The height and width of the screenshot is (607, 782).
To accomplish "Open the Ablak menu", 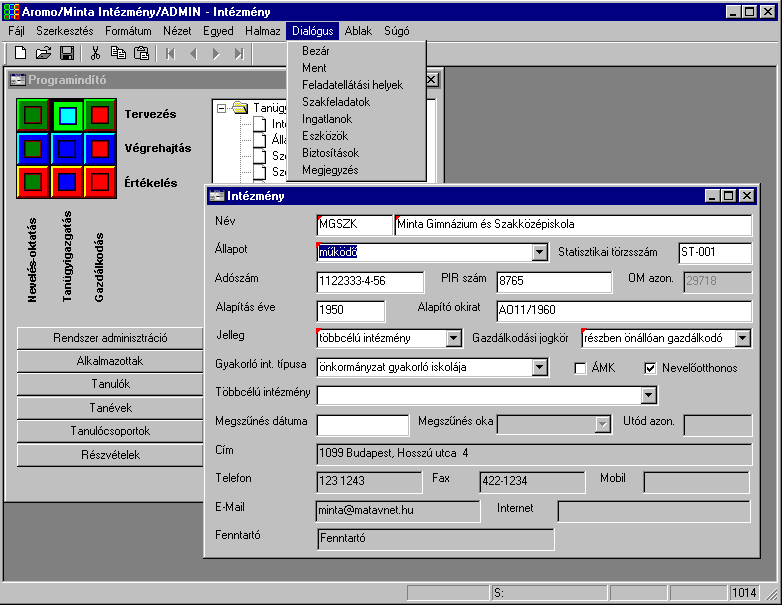I will point(358,31).
